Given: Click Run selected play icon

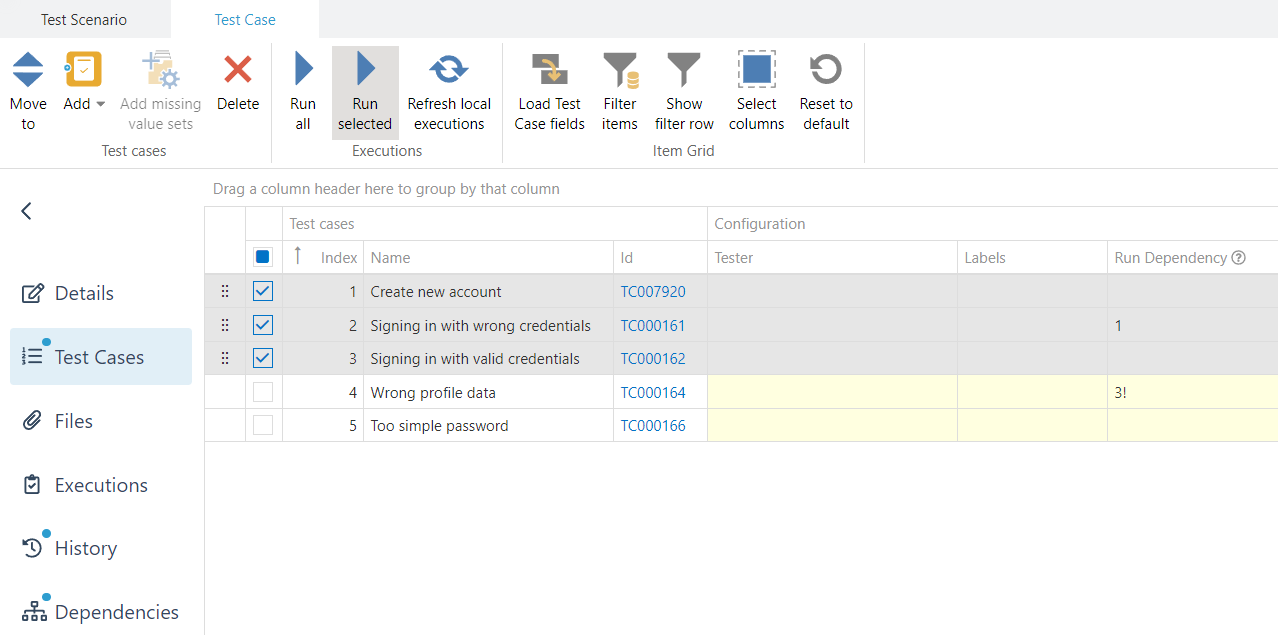Looking at the screenshot, I should (365, 70).
